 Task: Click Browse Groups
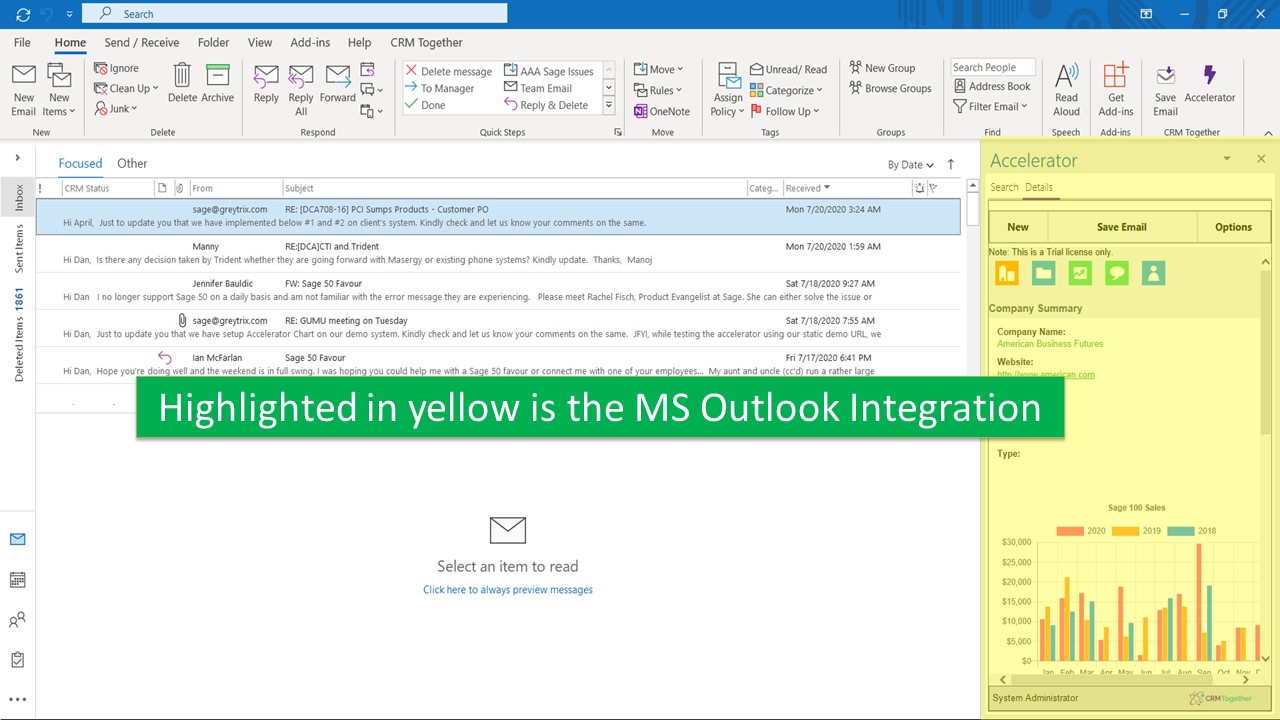pyautogui.click(x=890, y=88)
